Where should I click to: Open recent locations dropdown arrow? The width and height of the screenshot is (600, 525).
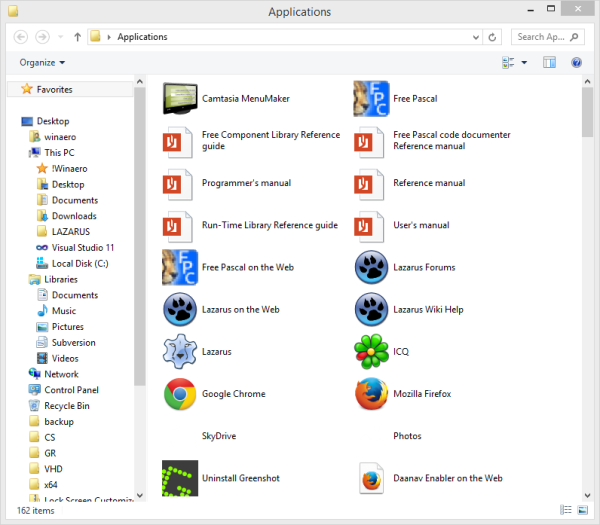click(60, 37)
